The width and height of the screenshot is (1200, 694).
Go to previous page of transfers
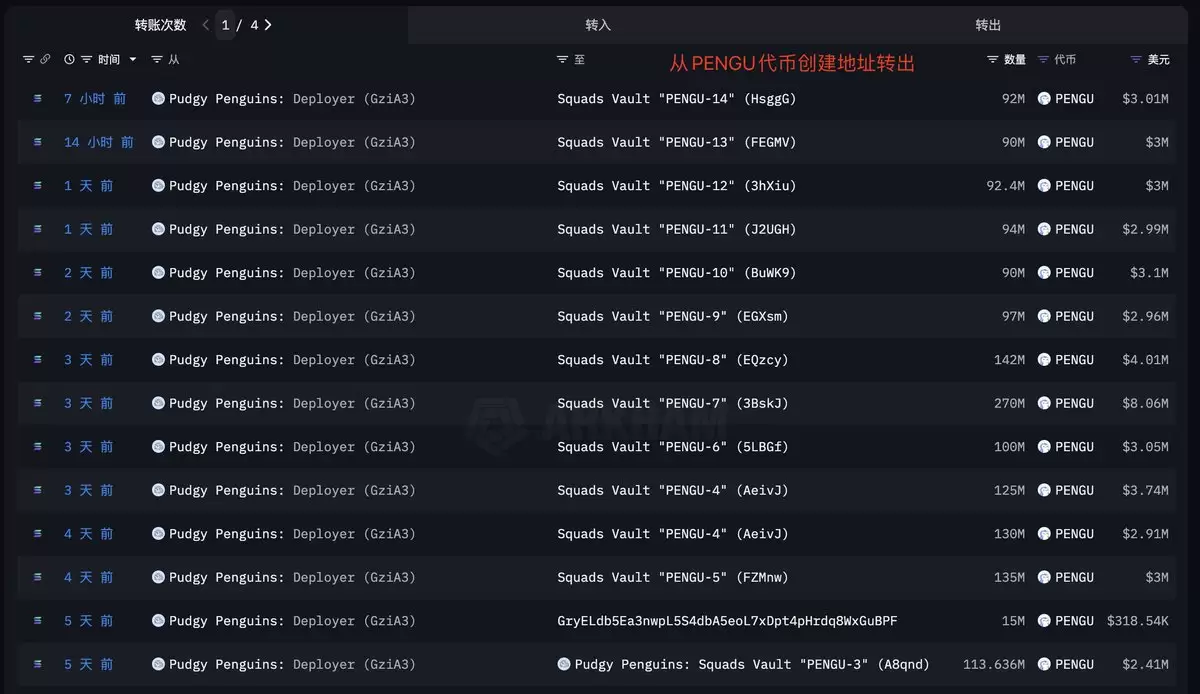pos(206,25)
